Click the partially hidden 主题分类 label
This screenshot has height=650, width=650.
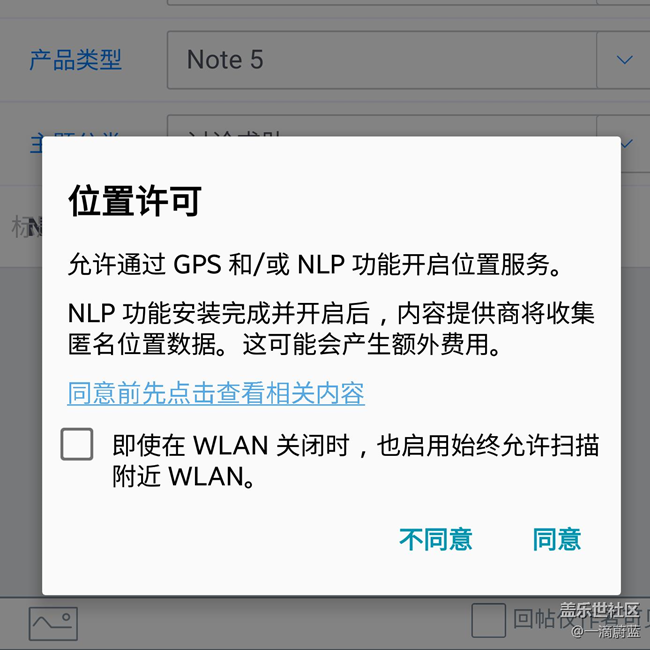tap(75, 143)
